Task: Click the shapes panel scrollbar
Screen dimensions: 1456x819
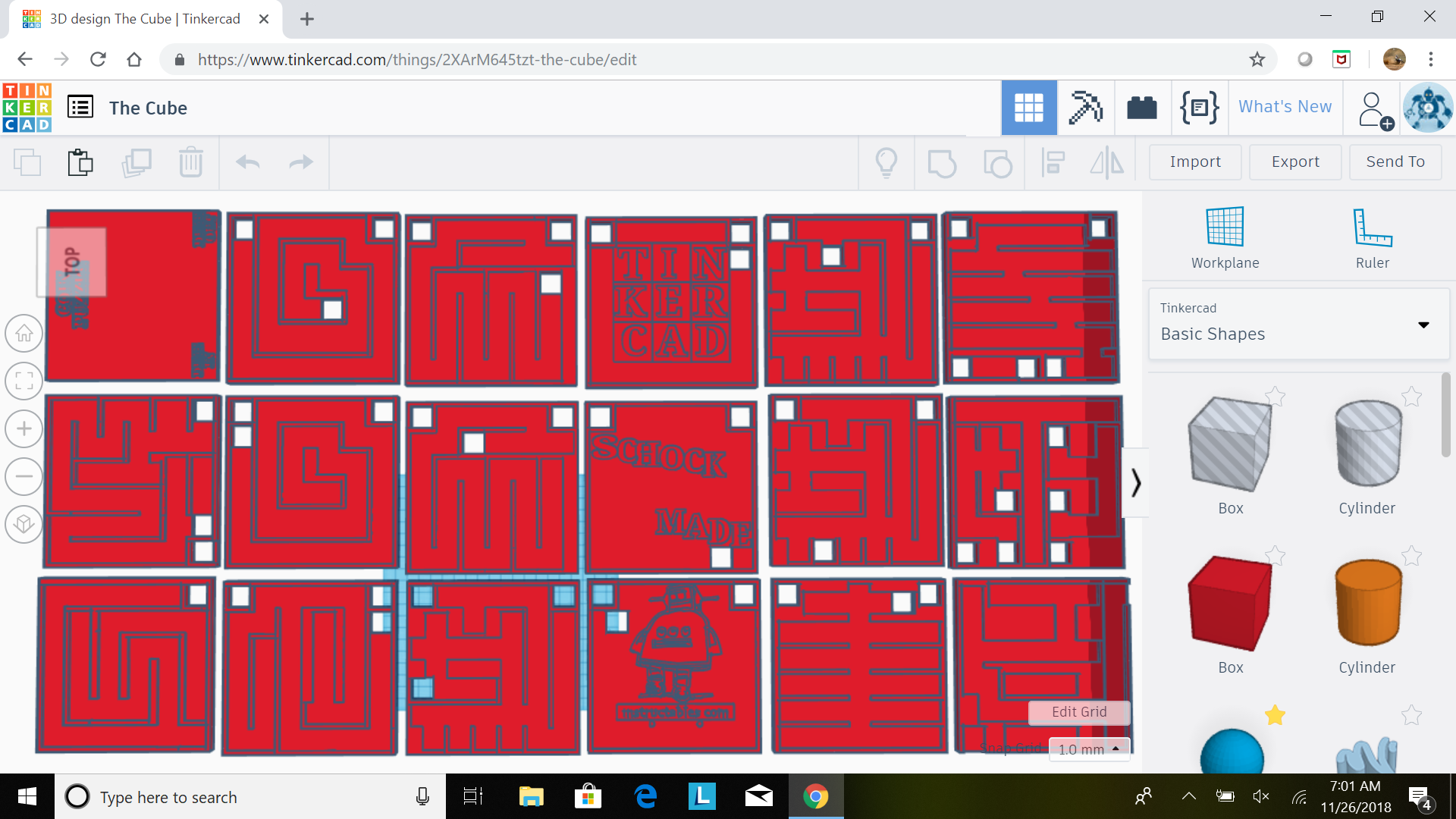Action: (x=1445, y=415)
